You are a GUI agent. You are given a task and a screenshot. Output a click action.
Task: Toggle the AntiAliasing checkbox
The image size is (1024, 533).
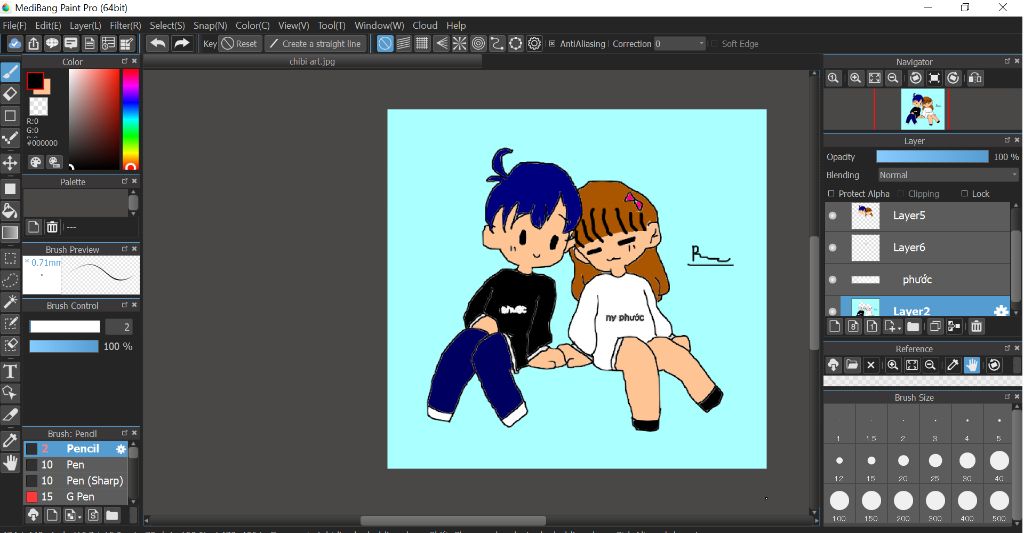(552, 44)
